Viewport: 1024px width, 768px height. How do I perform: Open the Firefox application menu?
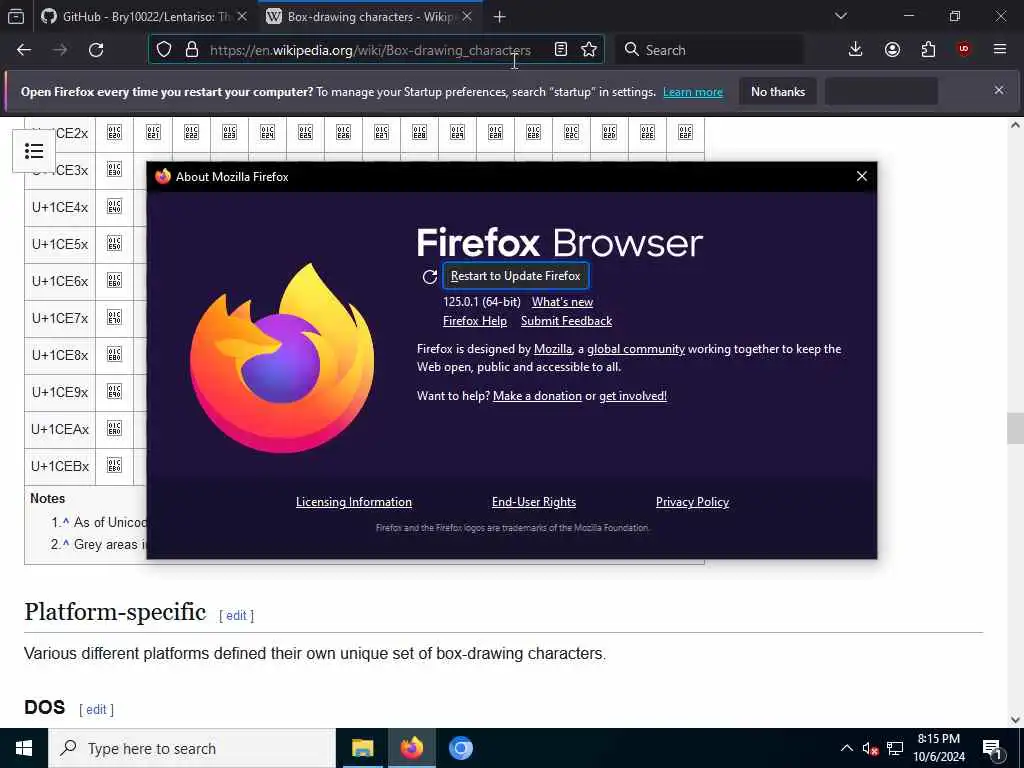click(x=999, y=50)
